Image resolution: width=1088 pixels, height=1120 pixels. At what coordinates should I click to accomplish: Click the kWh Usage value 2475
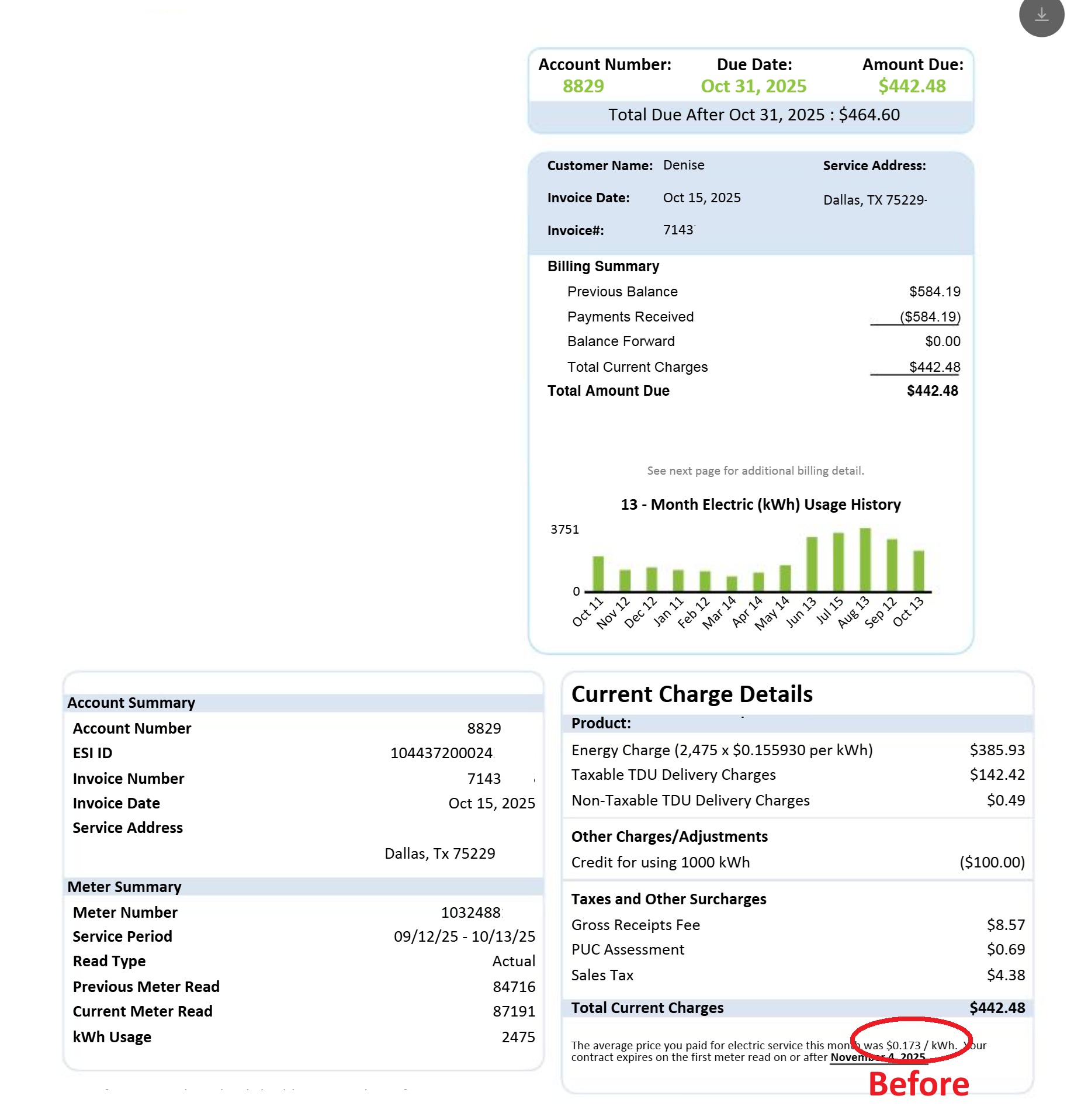click(x=518, y=1037)
